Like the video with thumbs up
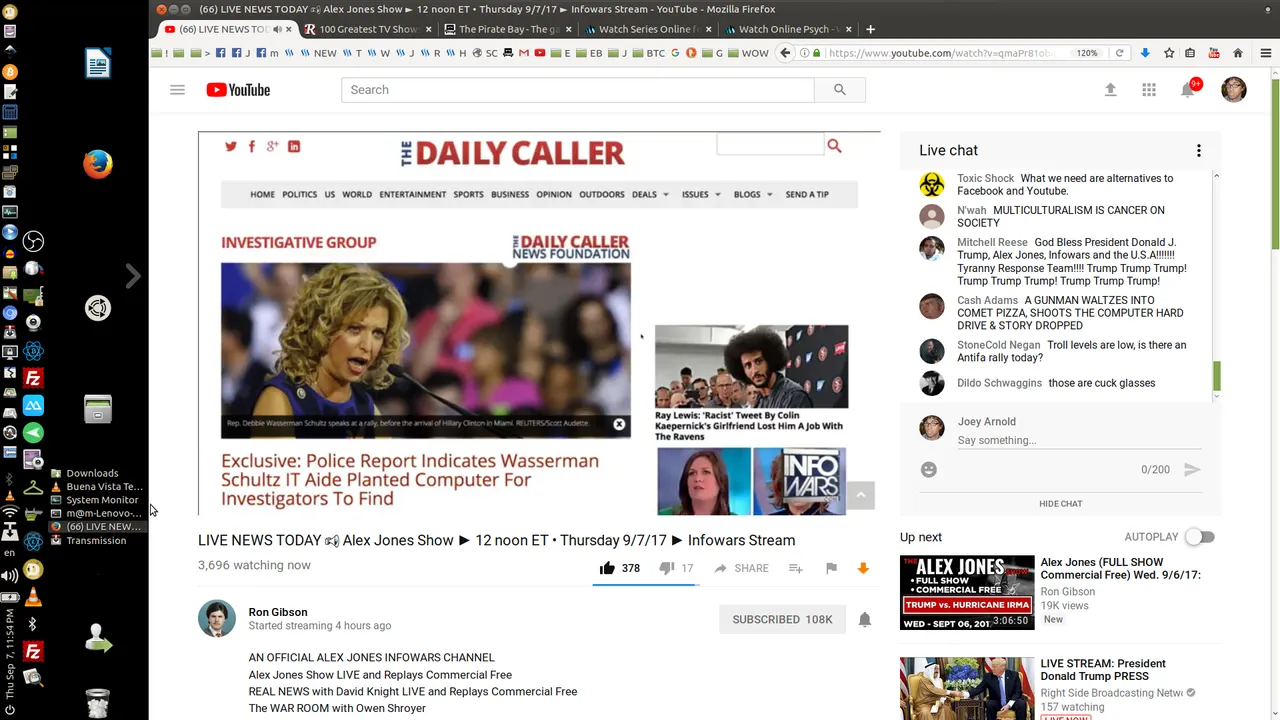The image size is (1280, 720). (x=607, y=568)
